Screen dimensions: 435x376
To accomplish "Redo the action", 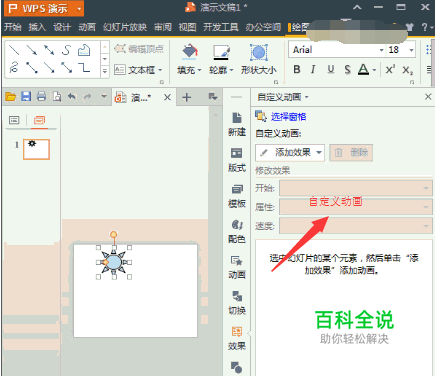I will (x=87, y=97).
